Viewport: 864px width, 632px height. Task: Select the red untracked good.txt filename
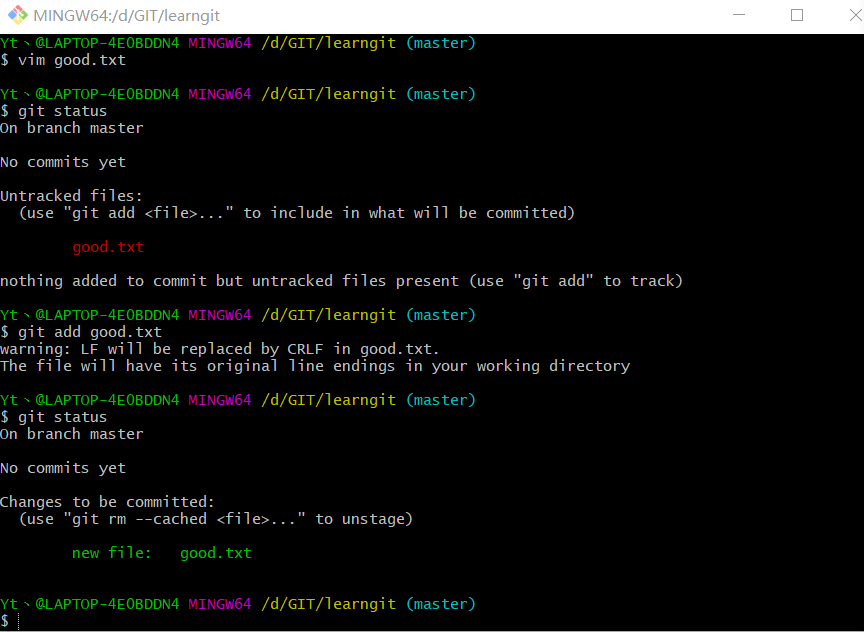[x=108, y=247]
